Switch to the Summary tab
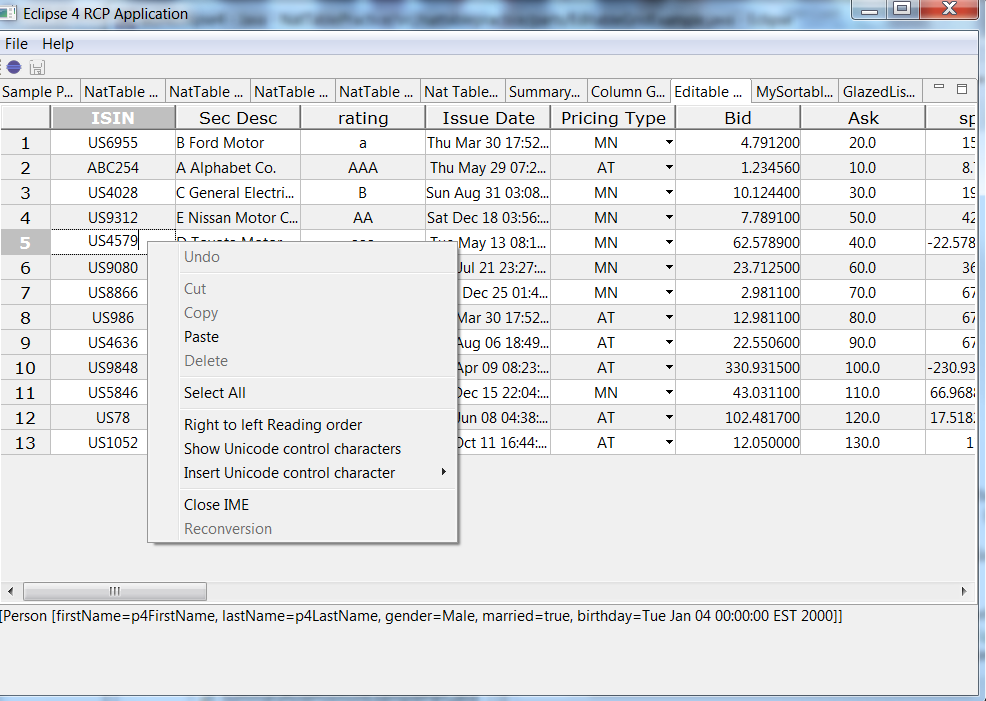The width and height of the screenshot is (986, 701). pyautogui.click(x=545, y=92)
